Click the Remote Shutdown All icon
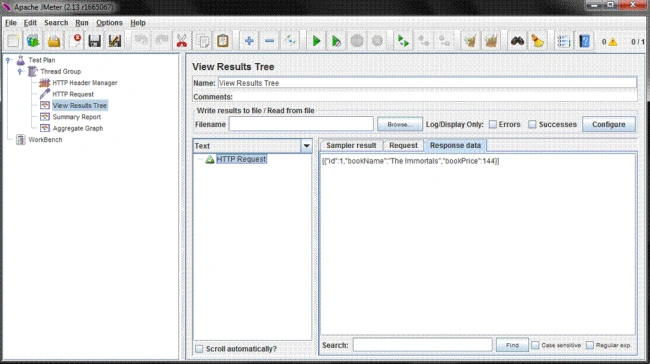 coord(444,41)
